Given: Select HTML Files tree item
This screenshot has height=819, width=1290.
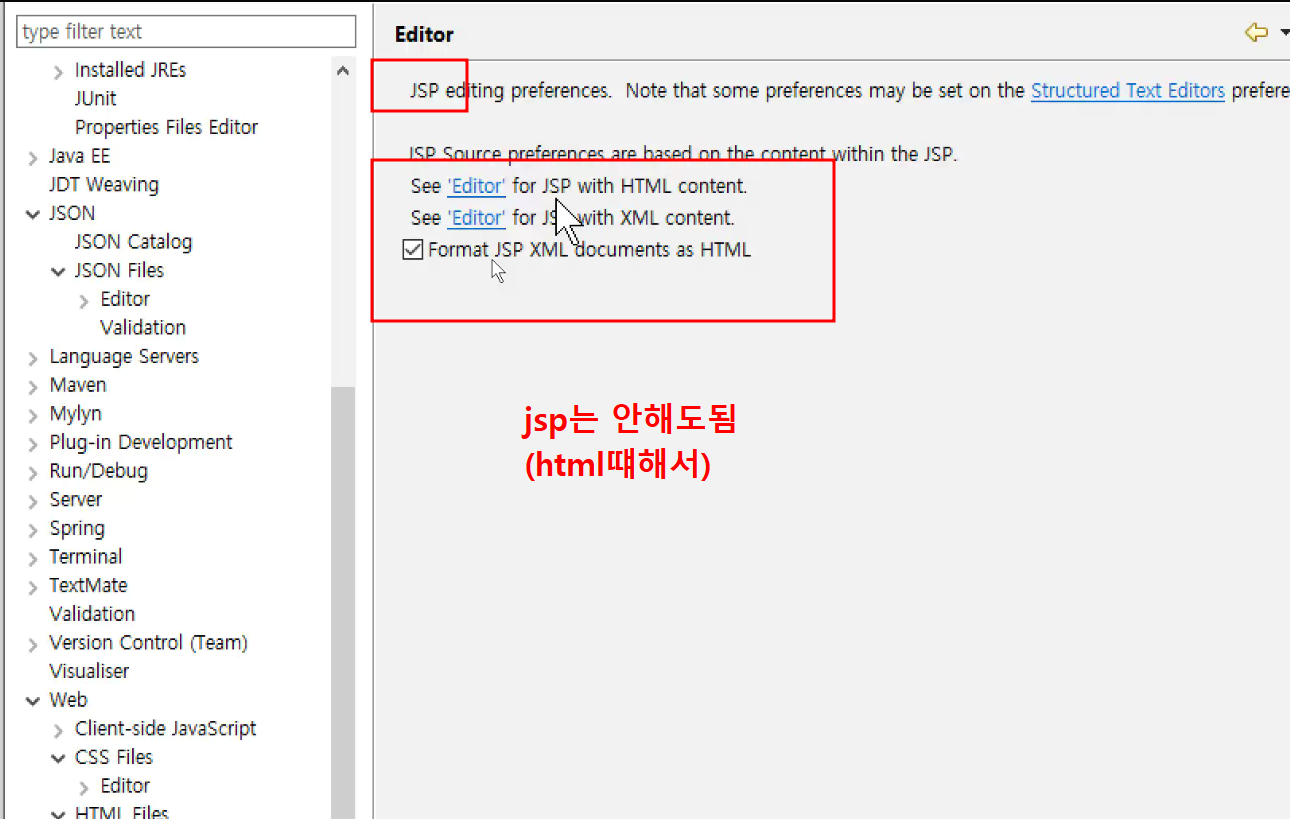Looking at the screenshot, I should point(122,811).
